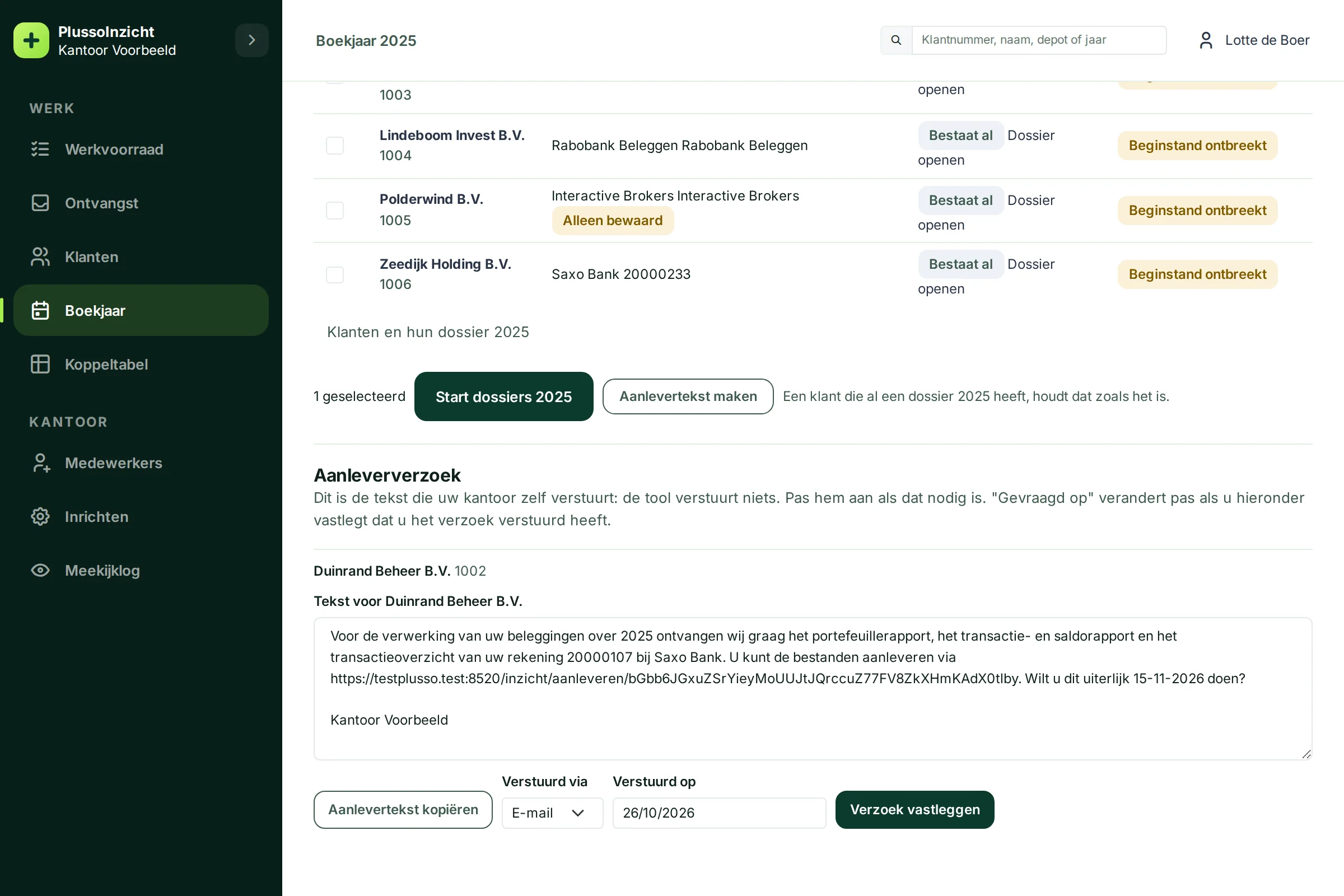Open Meekijklog eye icon

[40, 570]
